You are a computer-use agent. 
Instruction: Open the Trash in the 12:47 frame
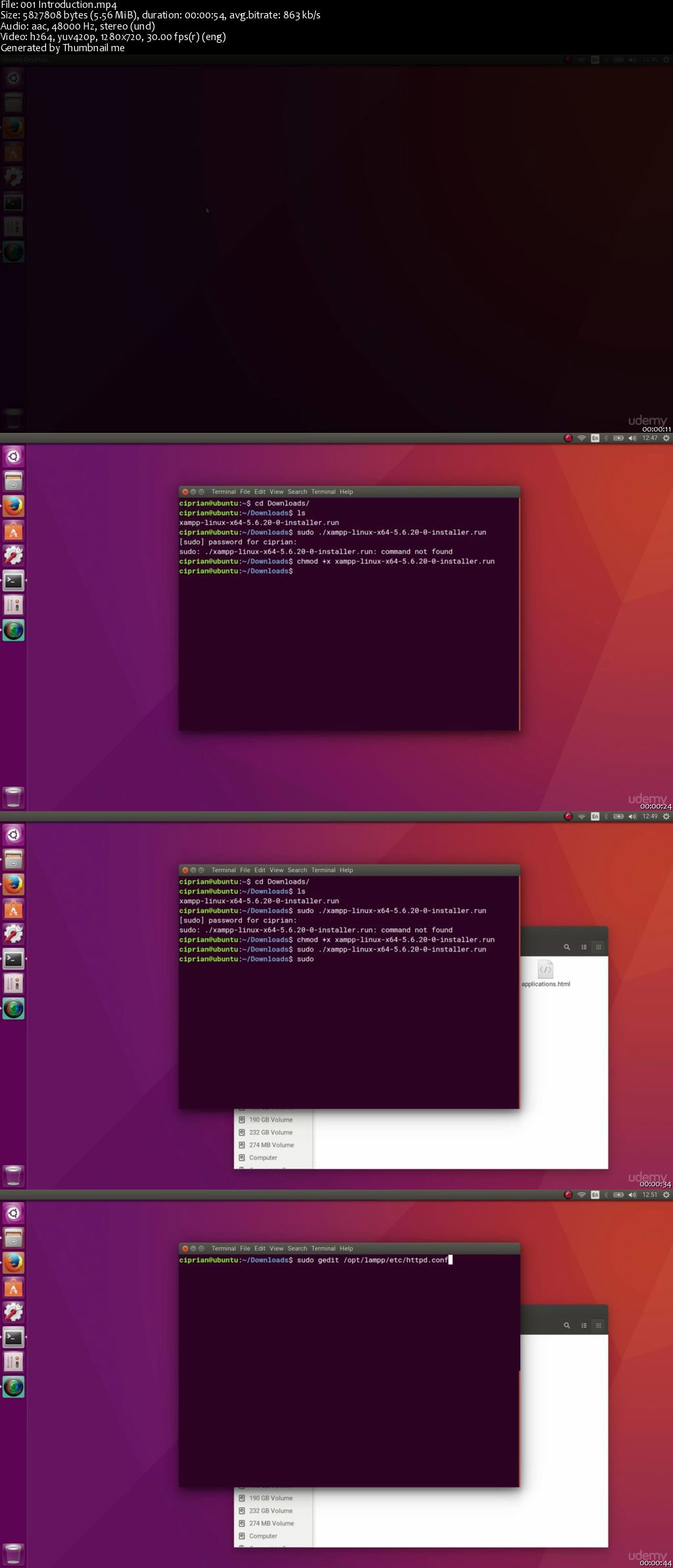click(x=13, y=797)
